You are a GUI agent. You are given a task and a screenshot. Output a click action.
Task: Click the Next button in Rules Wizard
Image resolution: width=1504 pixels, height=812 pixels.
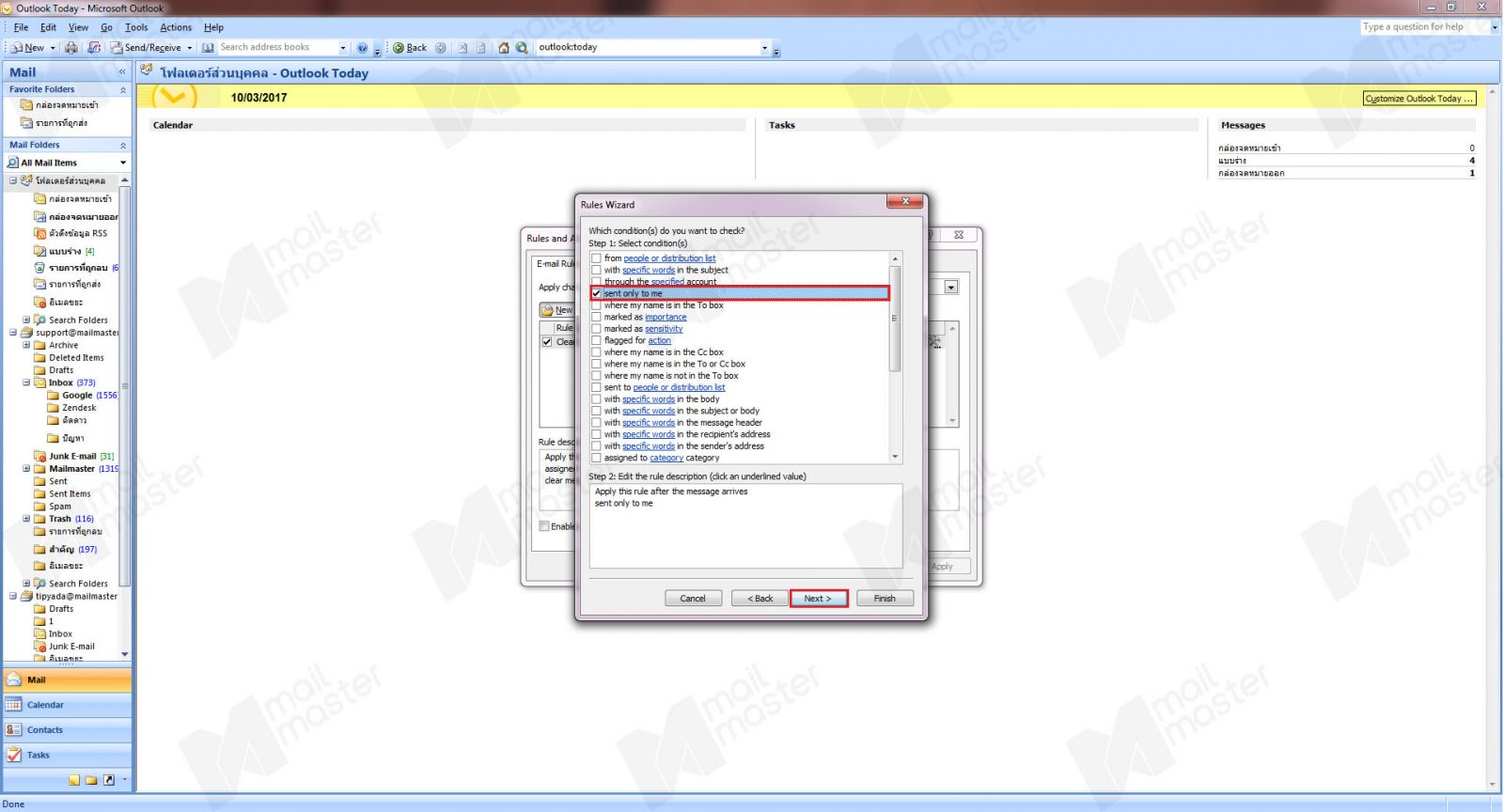(818, 599)
